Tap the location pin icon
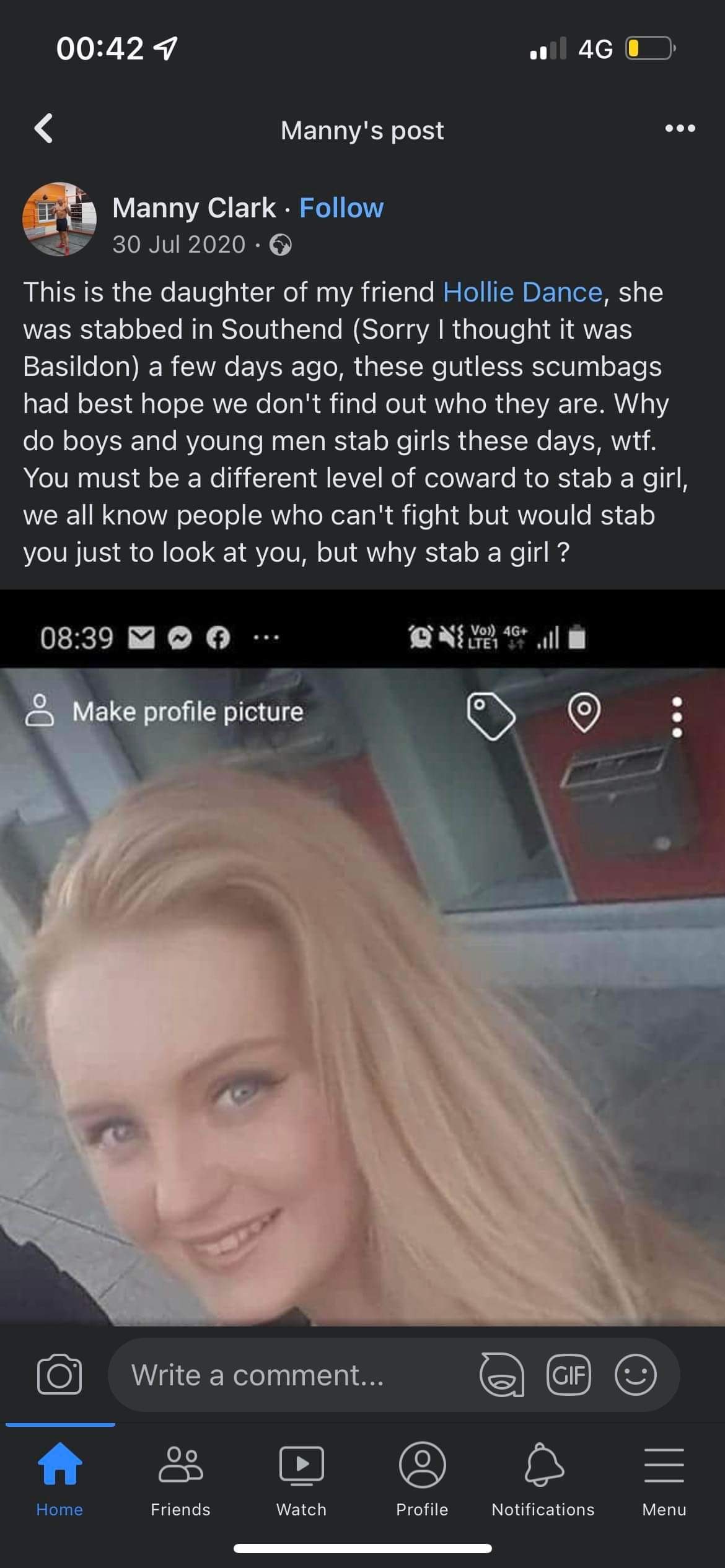 584,713
